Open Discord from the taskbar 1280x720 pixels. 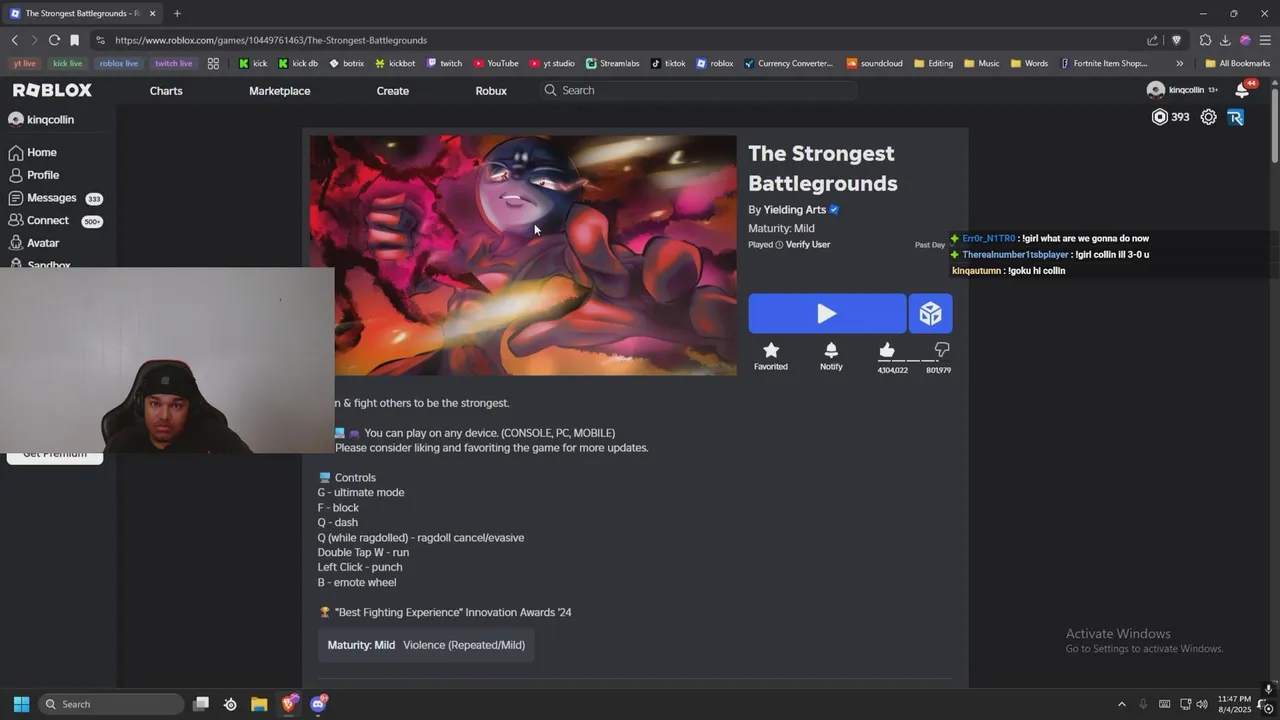(318, 704)
